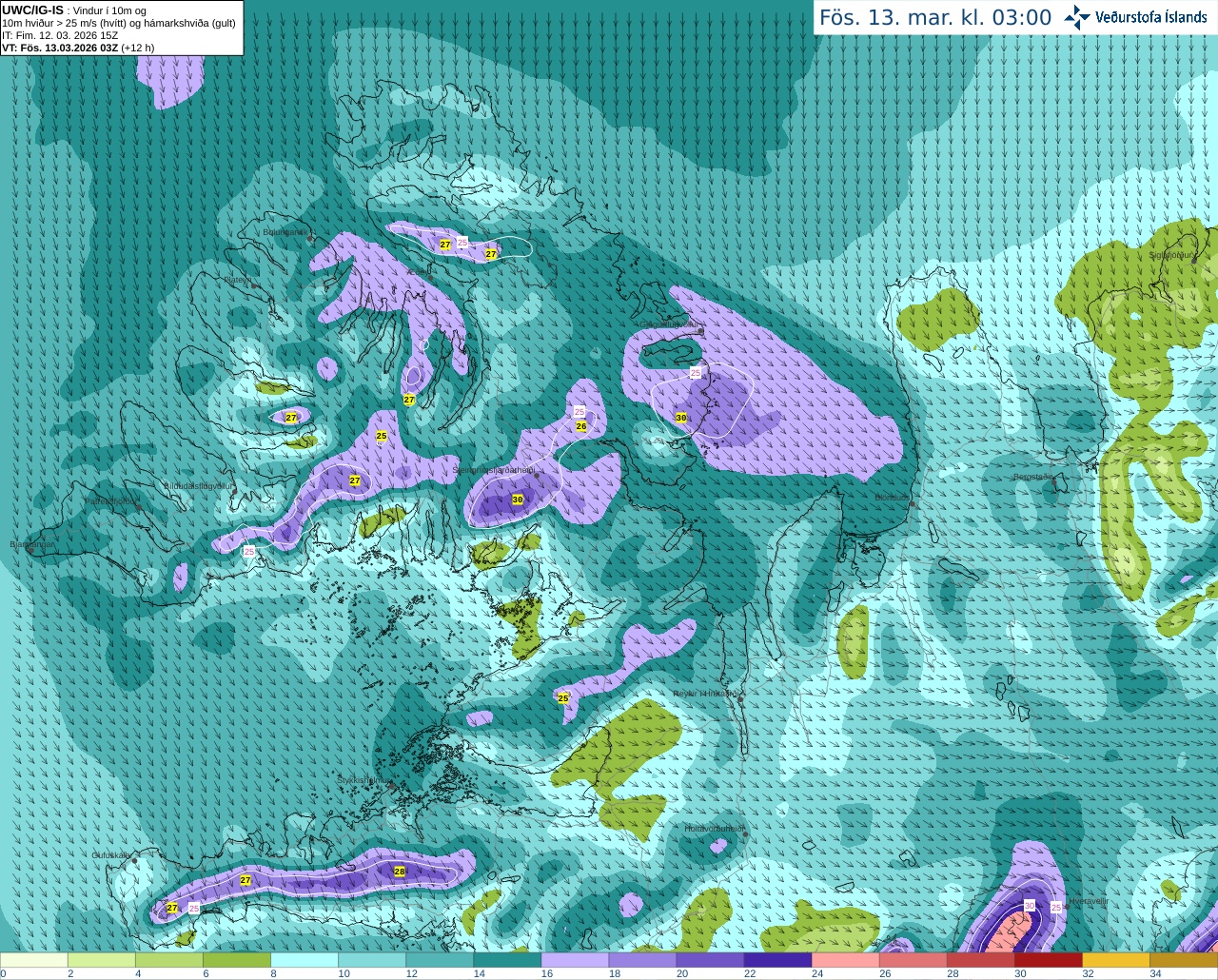
Task: Click the Gjögurflugvöllur station label
Action: pyautogui.click(x=670, y=324)
